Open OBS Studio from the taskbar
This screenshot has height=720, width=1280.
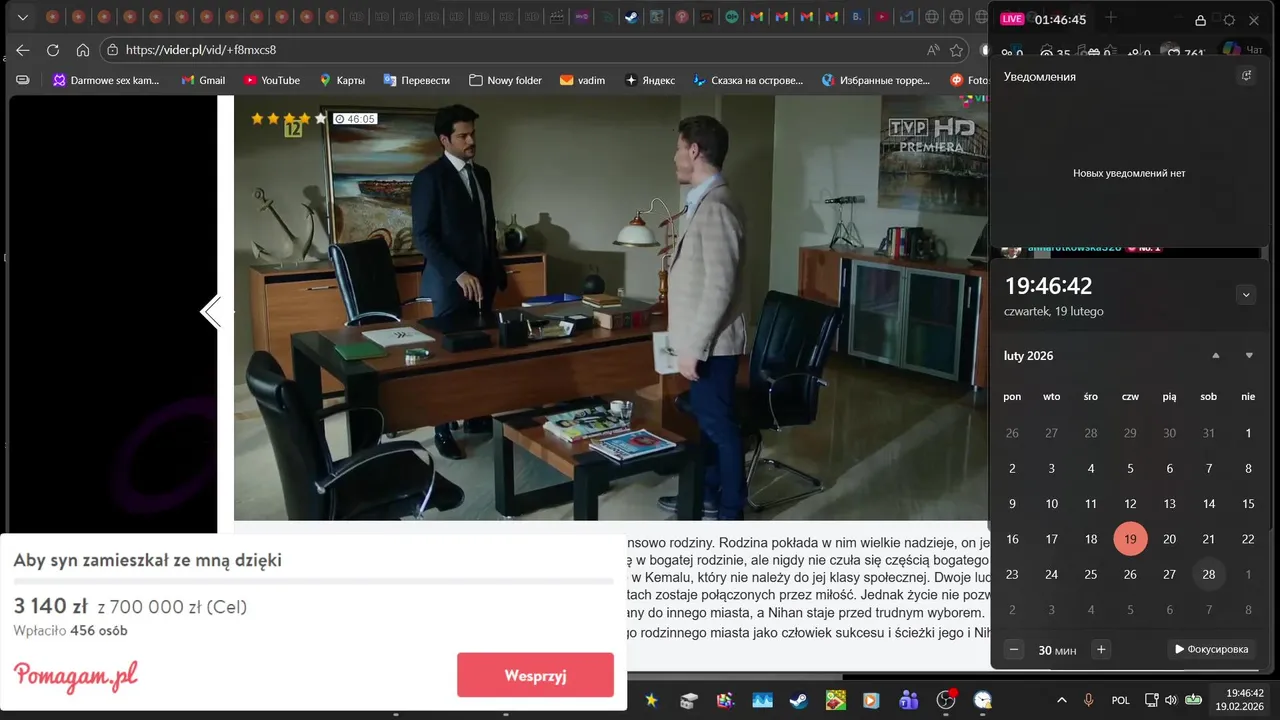point(946,700)
